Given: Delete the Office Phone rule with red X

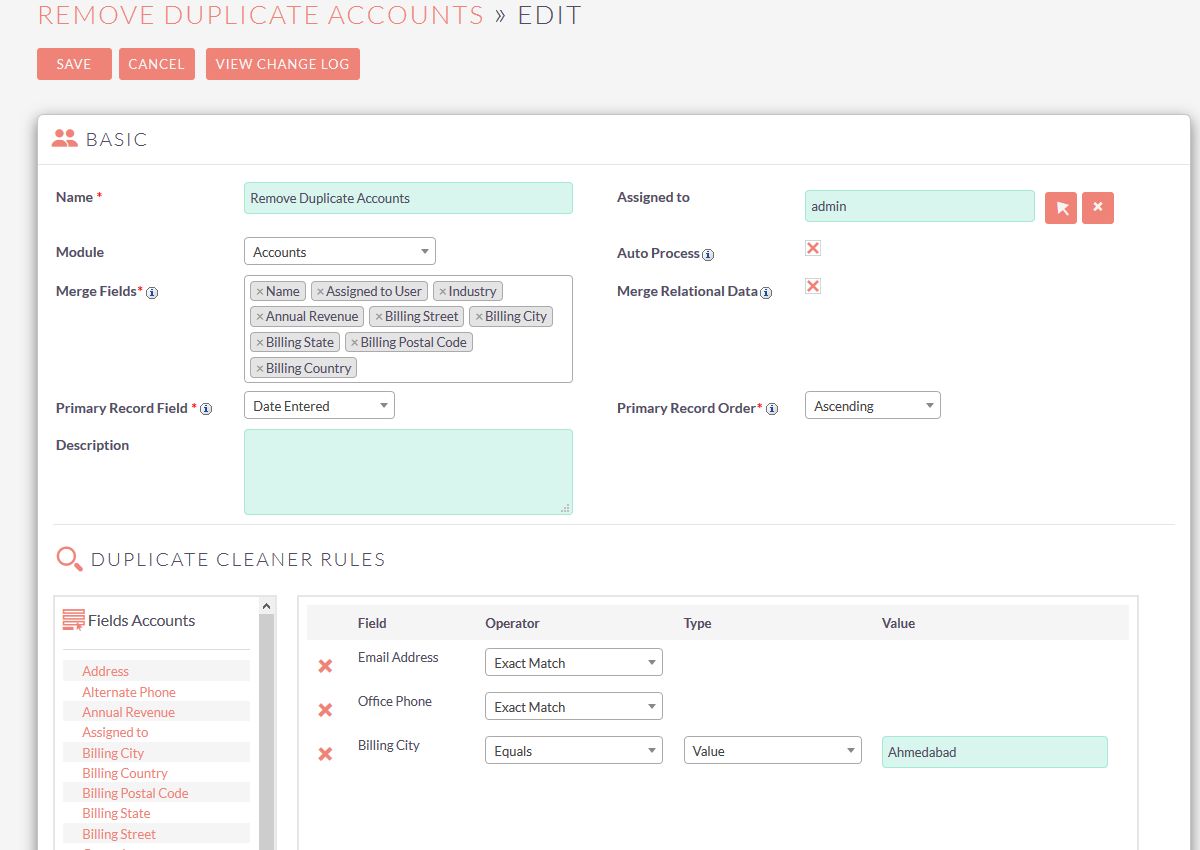Looking at the screenshot, I should click(325, 708).
